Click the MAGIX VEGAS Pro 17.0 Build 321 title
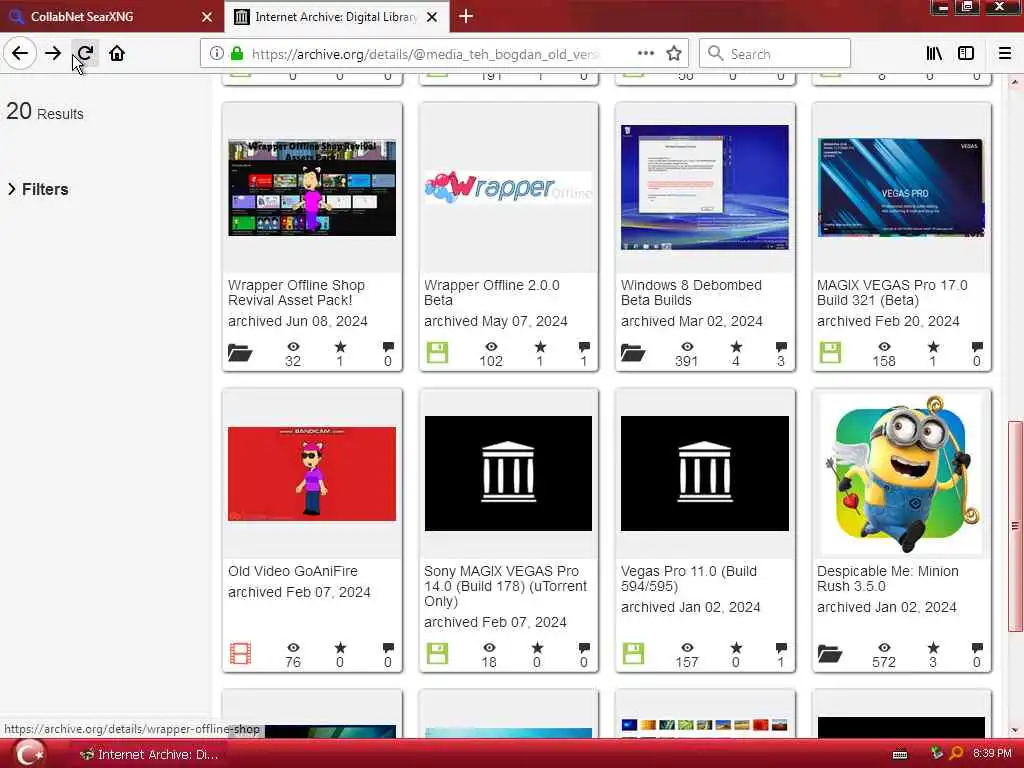Viewport: 1024px width, 768px height. pyautogui.click(x=892, y=293)
